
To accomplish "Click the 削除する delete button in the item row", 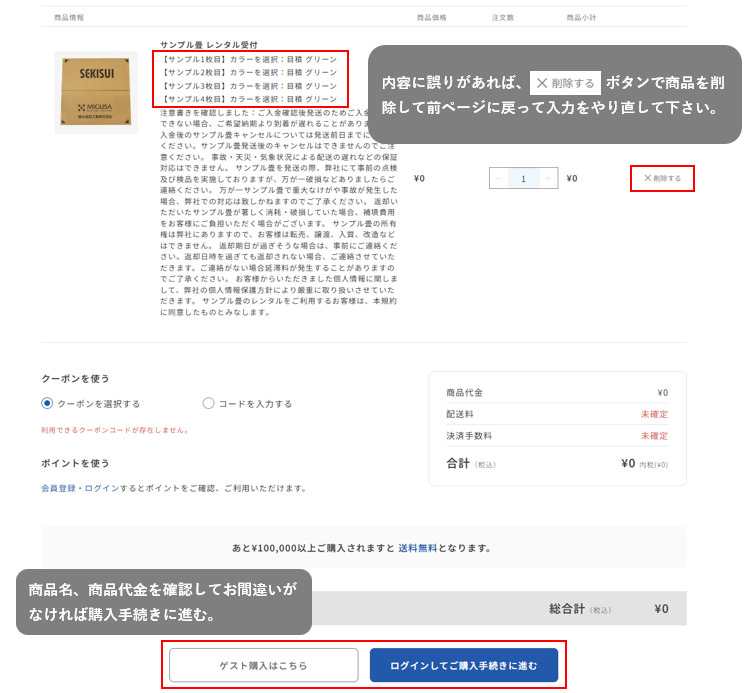I will tap(662, 178).
